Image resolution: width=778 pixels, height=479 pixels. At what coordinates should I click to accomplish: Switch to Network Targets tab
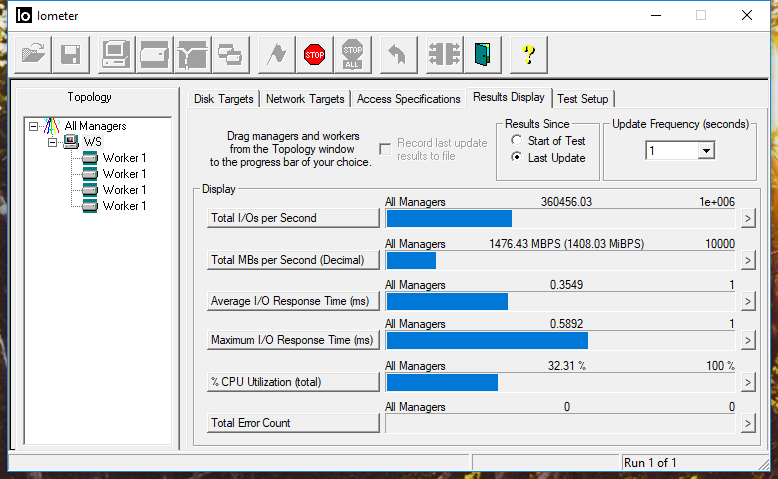click(305, 99)
